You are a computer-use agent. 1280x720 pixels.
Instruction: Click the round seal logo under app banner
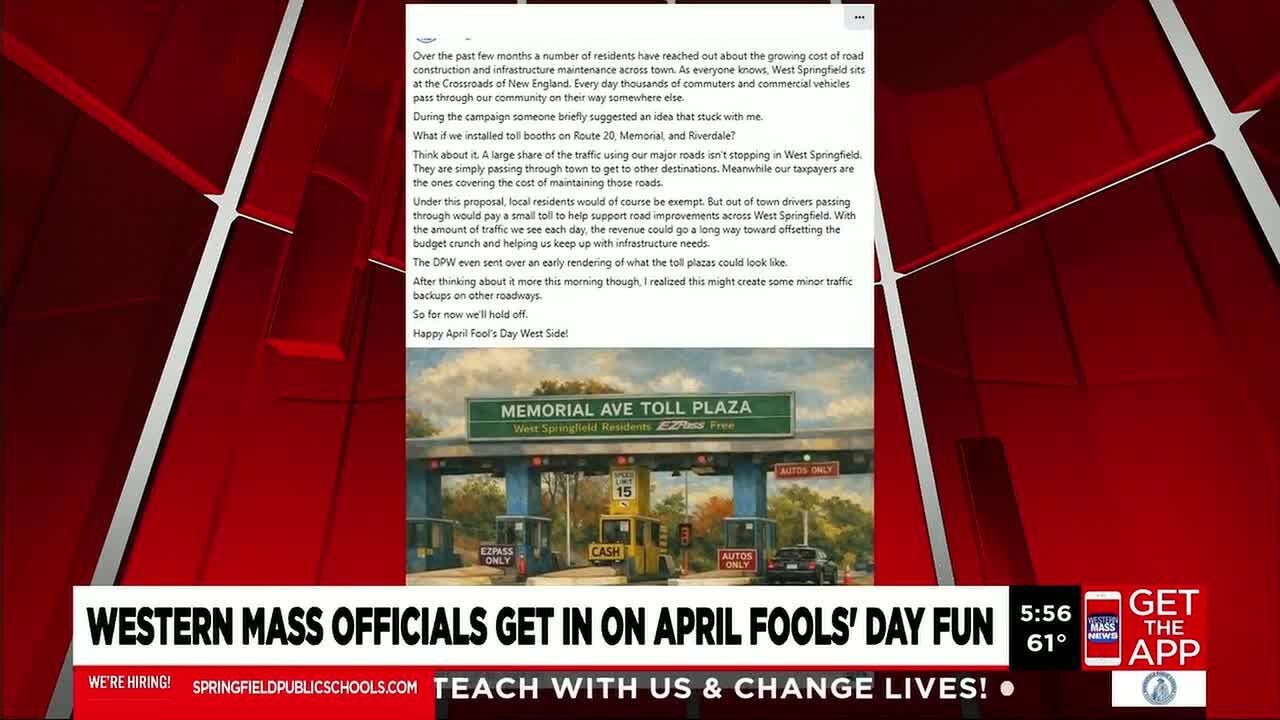(x=1159, y=688)
